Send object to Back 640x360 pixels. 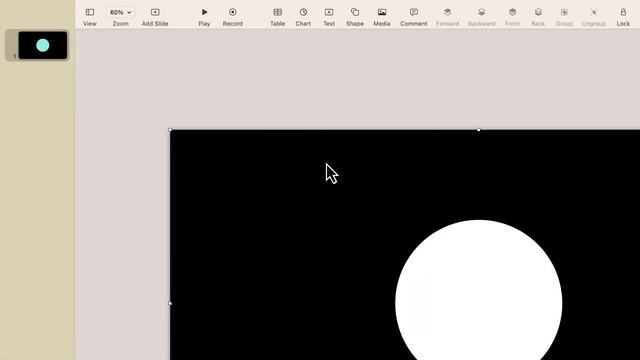pos(538,17)
